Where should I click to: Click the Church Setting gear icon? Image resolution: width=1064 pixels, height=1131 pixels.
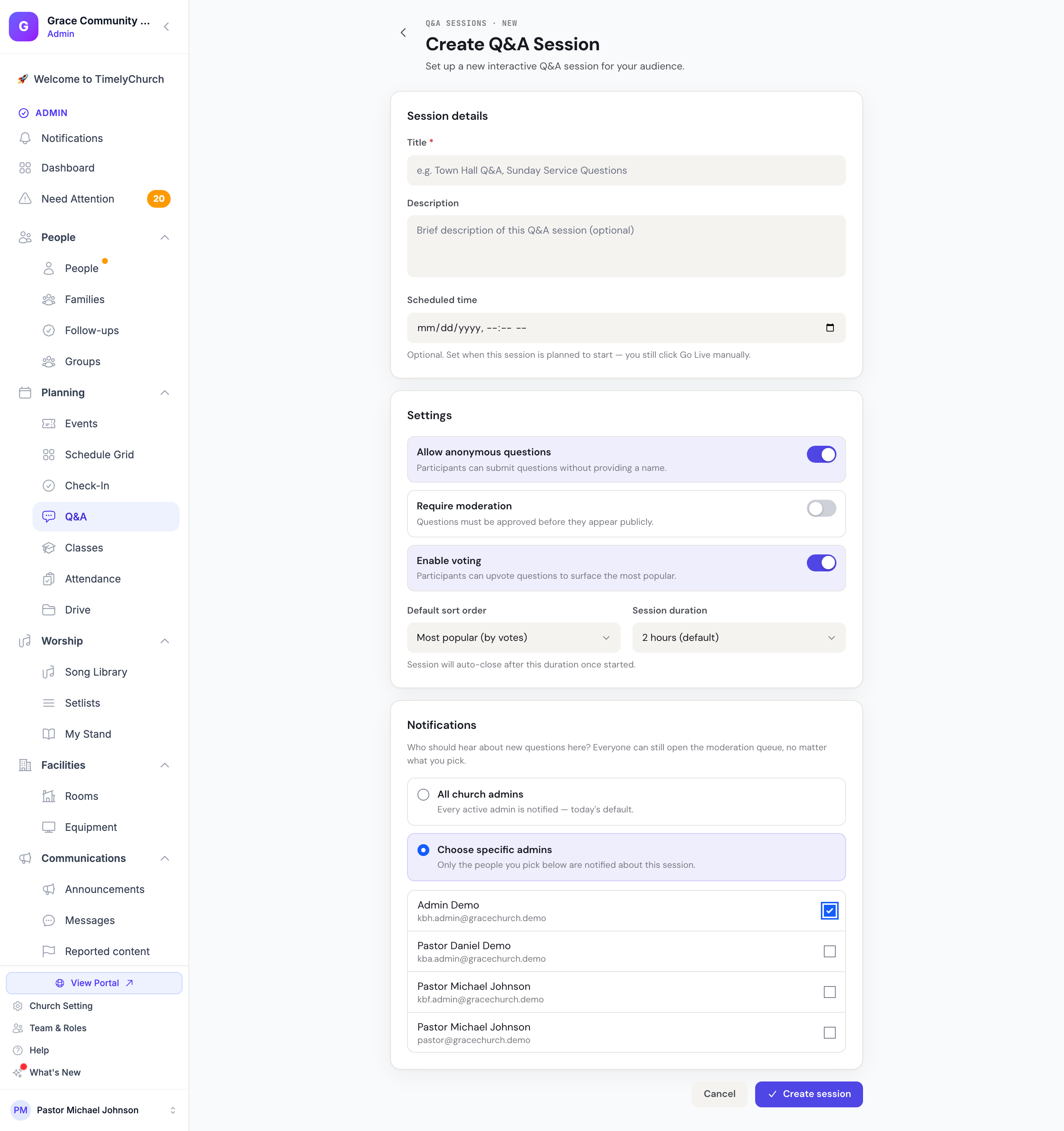tap(18, 1006)
